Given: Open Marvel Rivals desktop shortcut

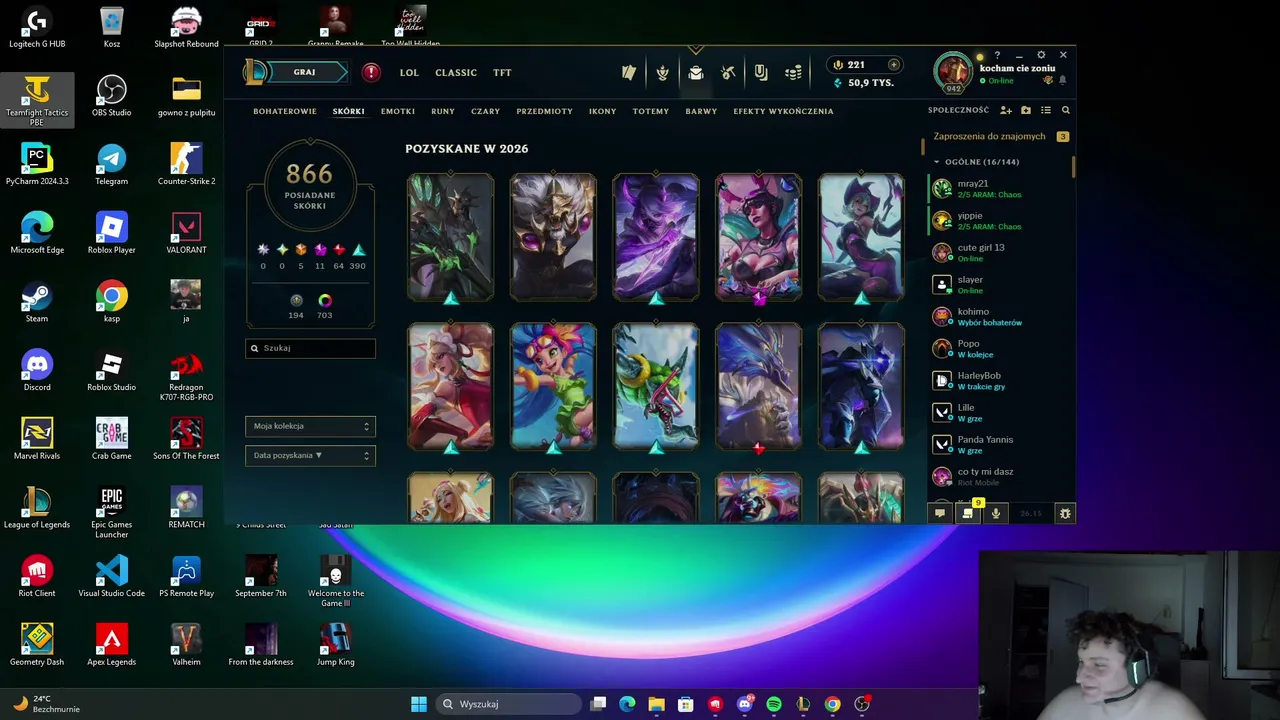Looking at the screenshot, I should click(x=37, y=439).
